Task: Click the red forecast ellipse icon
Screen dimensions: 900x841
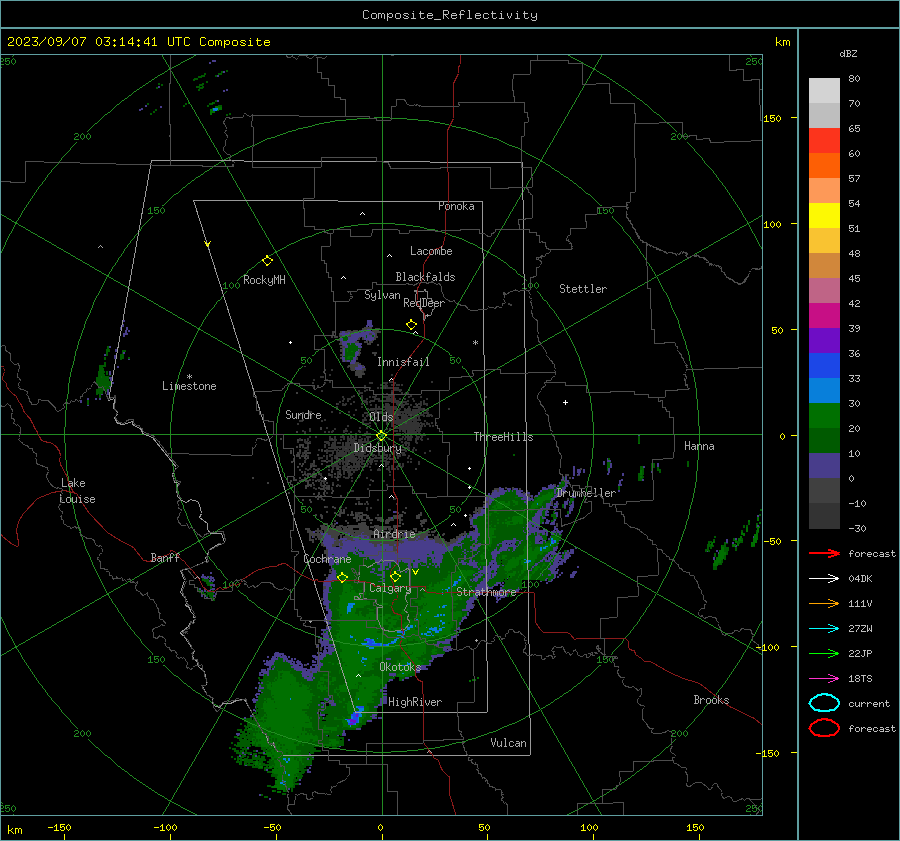Action: pyautogui.click(x=824, y=728)
